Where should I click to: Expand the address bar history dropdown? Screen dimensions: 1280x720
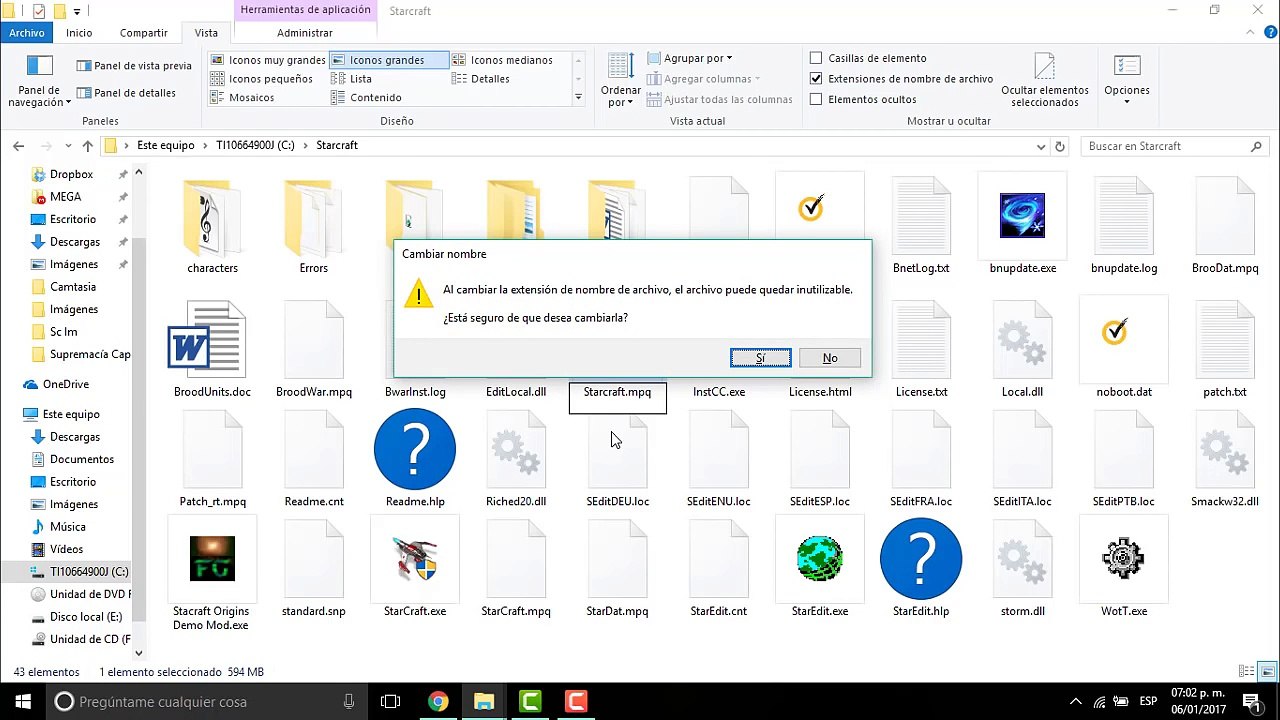tap(1041, 146)
